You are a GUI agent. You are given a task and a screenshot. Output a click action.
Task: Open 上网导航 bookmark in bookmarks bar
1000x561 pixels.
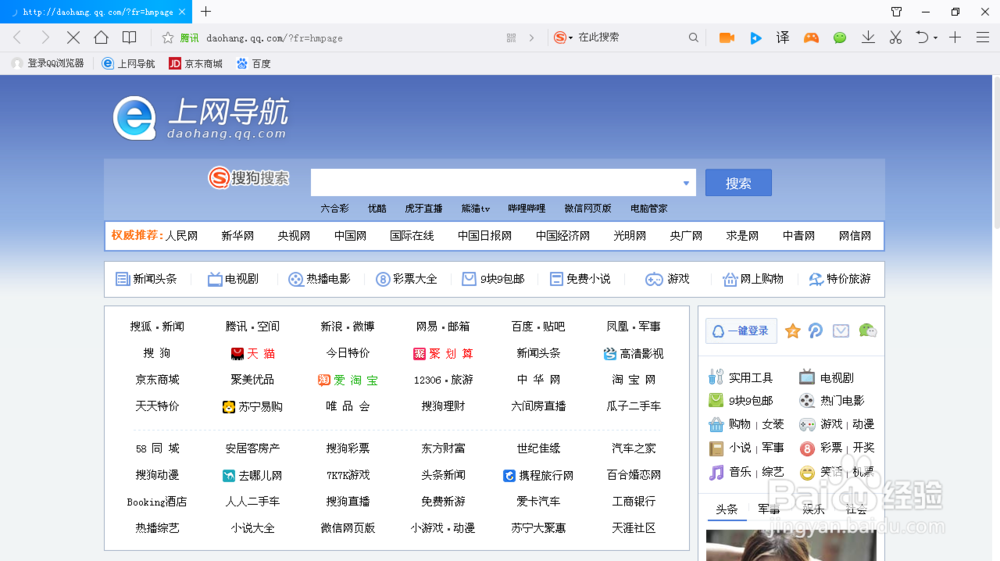pos(128,63)
